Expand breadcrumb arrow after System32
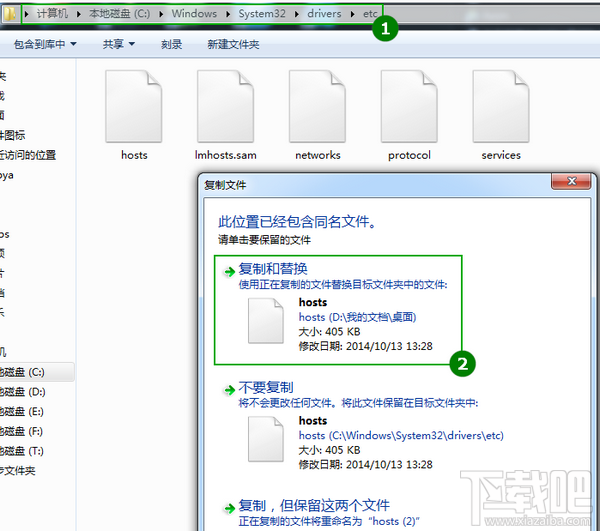This screenshot has width=600, height=531. [x=297, y=14]
